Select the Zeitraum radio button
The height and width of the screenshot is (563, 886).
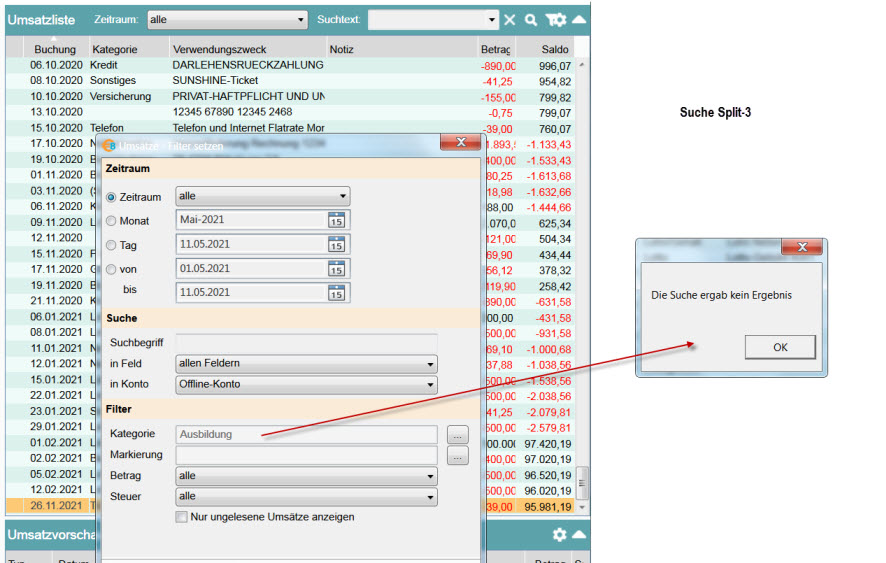pos(111,197)
